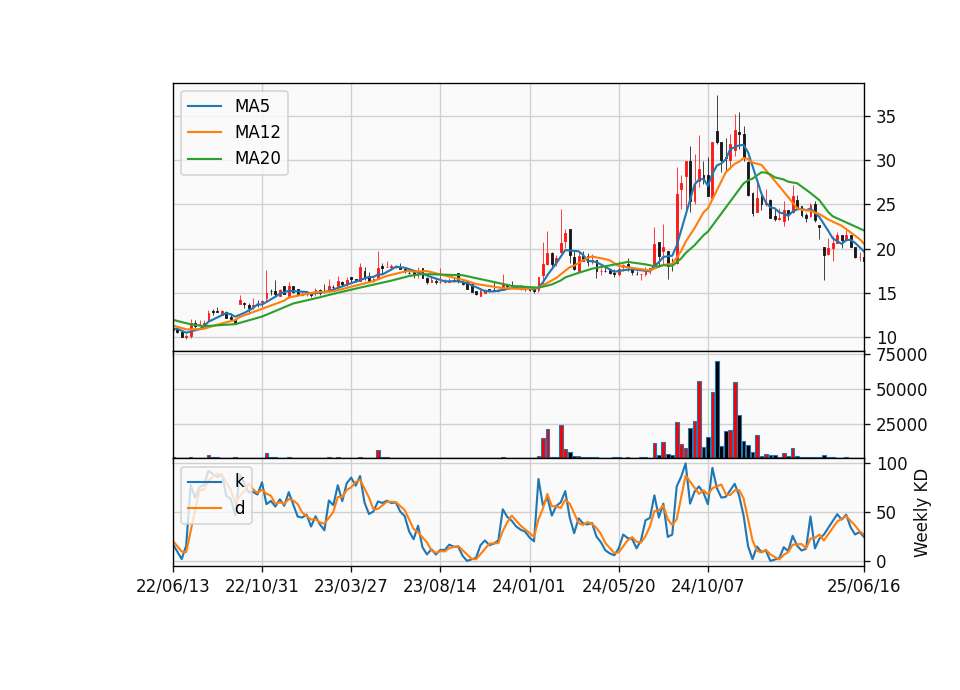Viewport: 960px width, 690px height.
Task: Click the price axis value 30
Action: 885,161
